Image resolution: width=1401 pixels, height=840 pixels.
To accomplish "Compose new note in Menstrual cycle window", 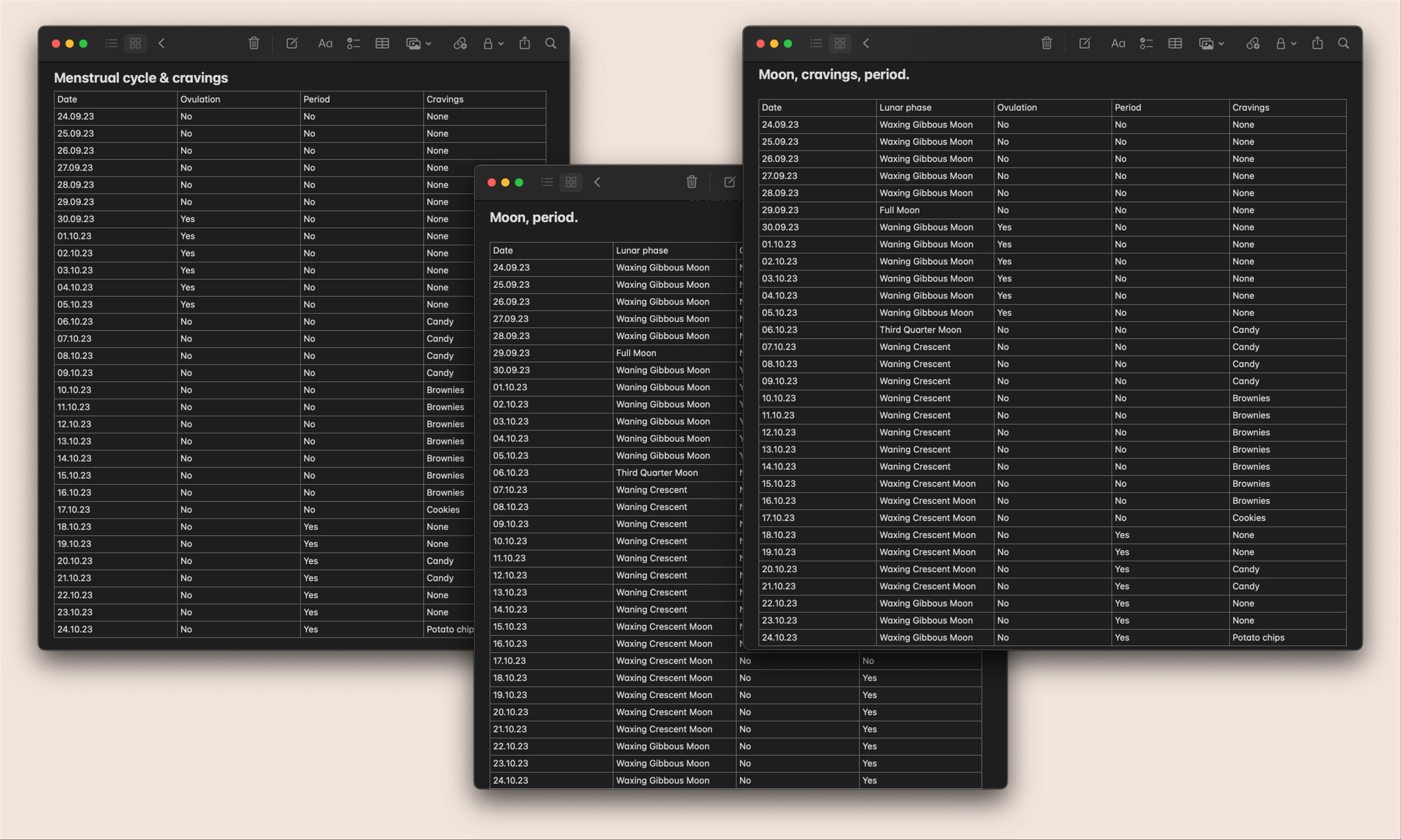I will tap(292, 43).
